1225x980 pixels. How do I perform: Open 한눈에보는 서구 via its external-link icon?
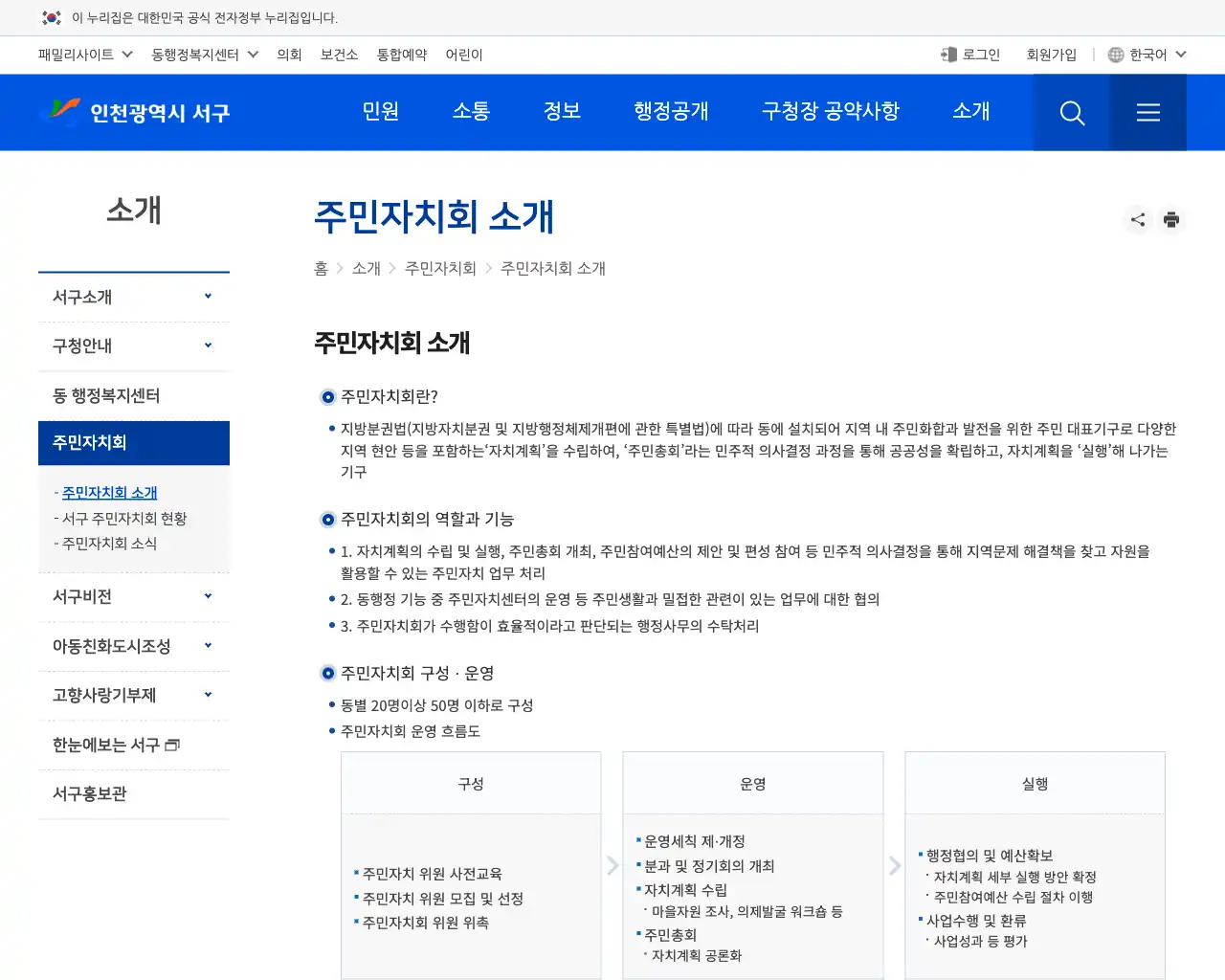172,744
